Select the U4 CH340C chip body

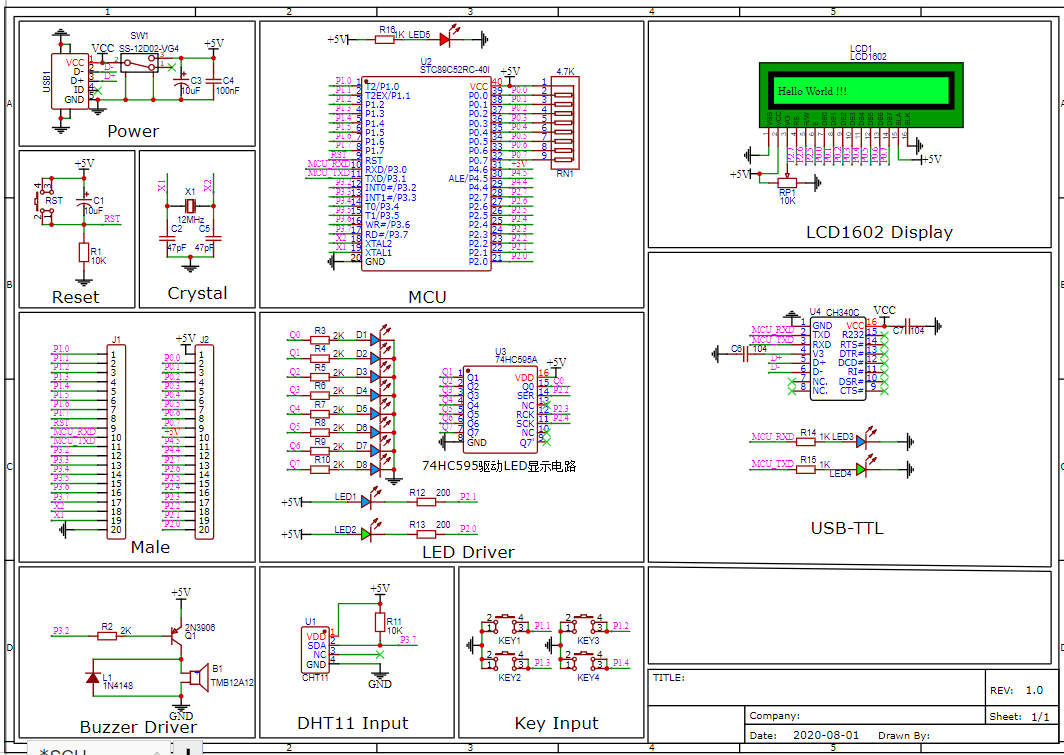click(x=838, y=358)
